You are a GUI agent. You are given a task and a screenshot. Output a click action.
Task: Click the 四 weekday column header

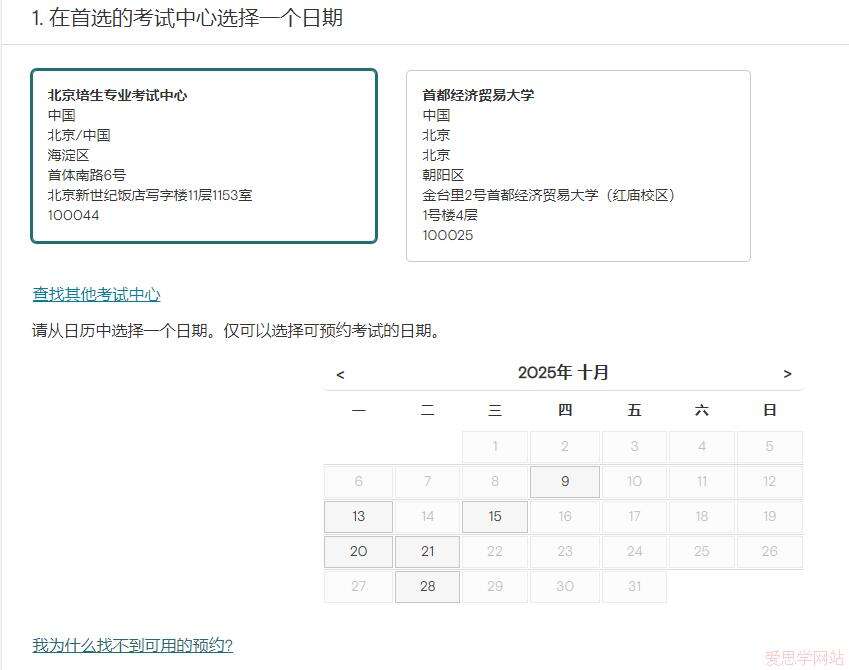click(565, 410)
